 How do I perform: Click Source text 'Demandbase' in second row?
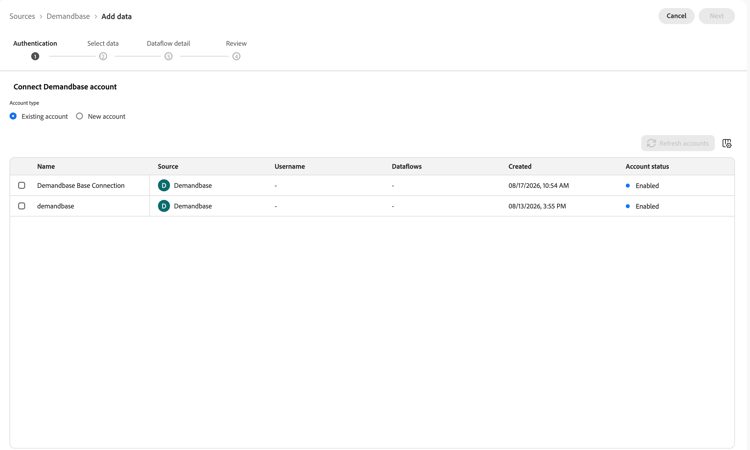(x=193, y=206)
